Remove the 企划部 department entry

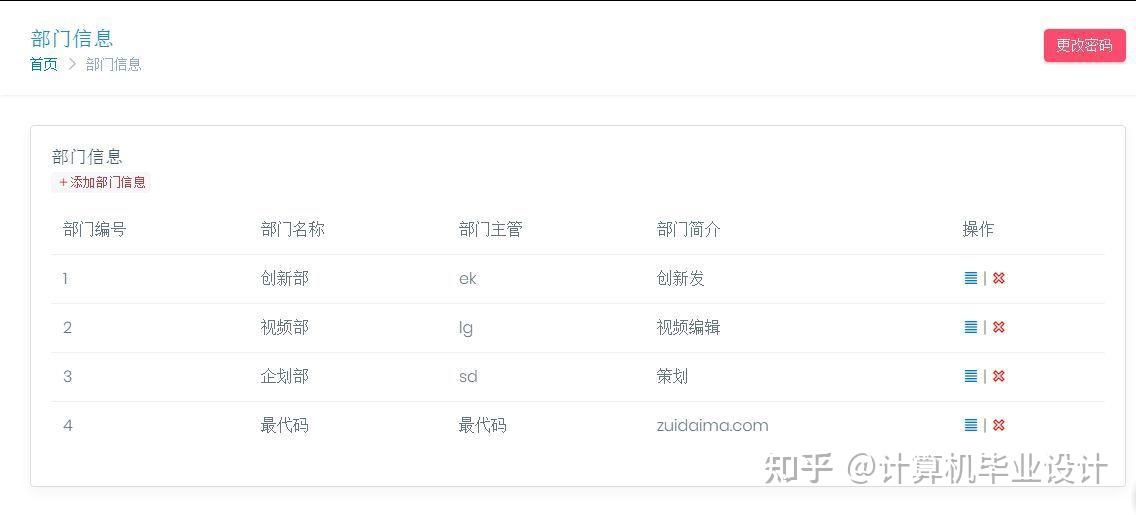click(x=998, y=376)
